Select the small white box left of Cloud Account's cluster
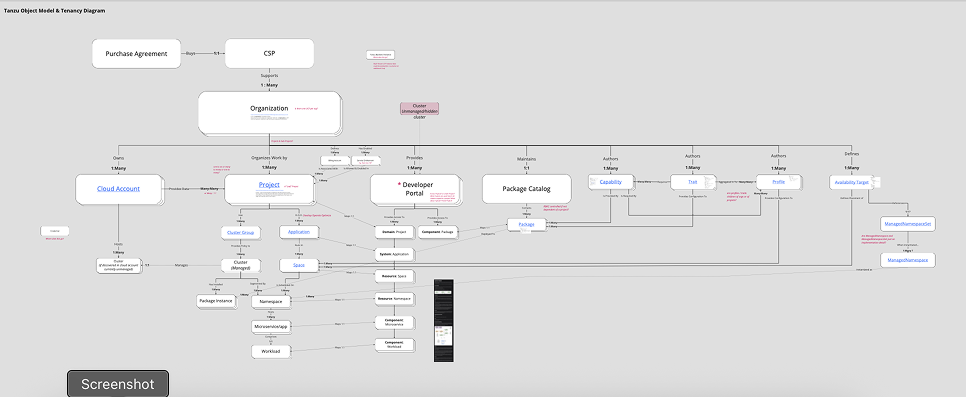Viewport: 966px width, 397px height. tap(55, 231)
